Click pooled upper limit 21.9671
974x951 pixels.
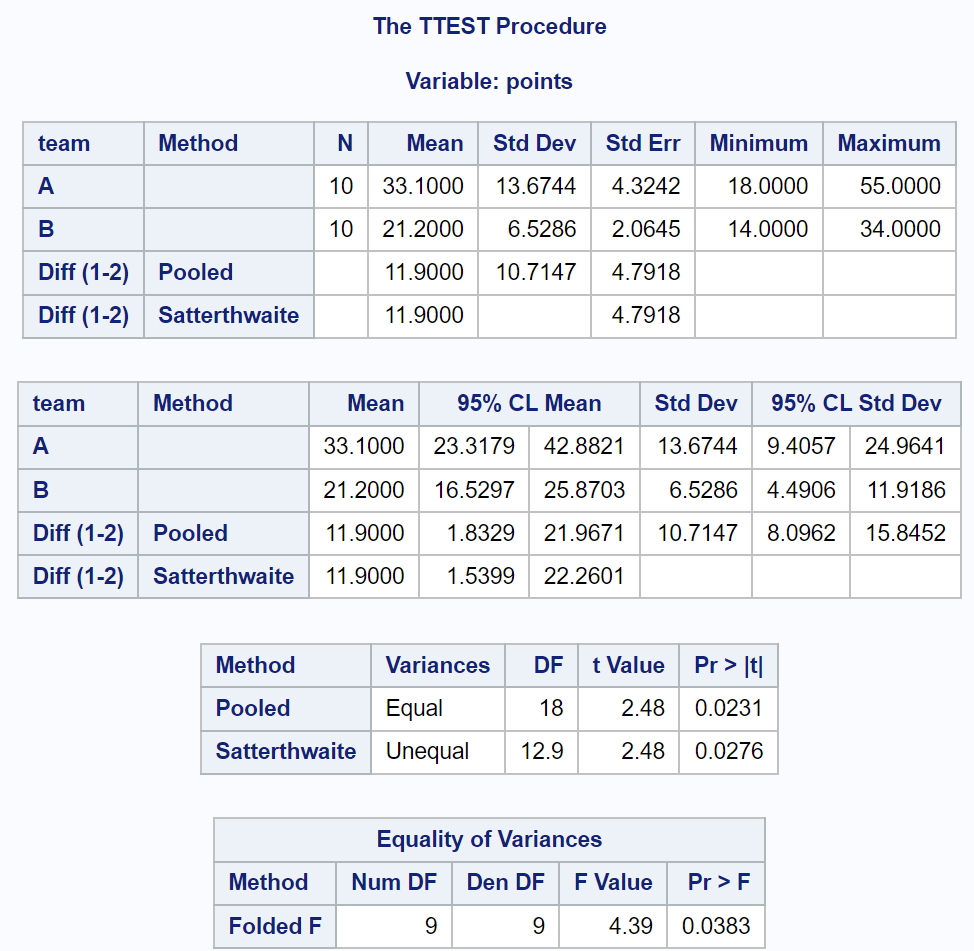584,533
